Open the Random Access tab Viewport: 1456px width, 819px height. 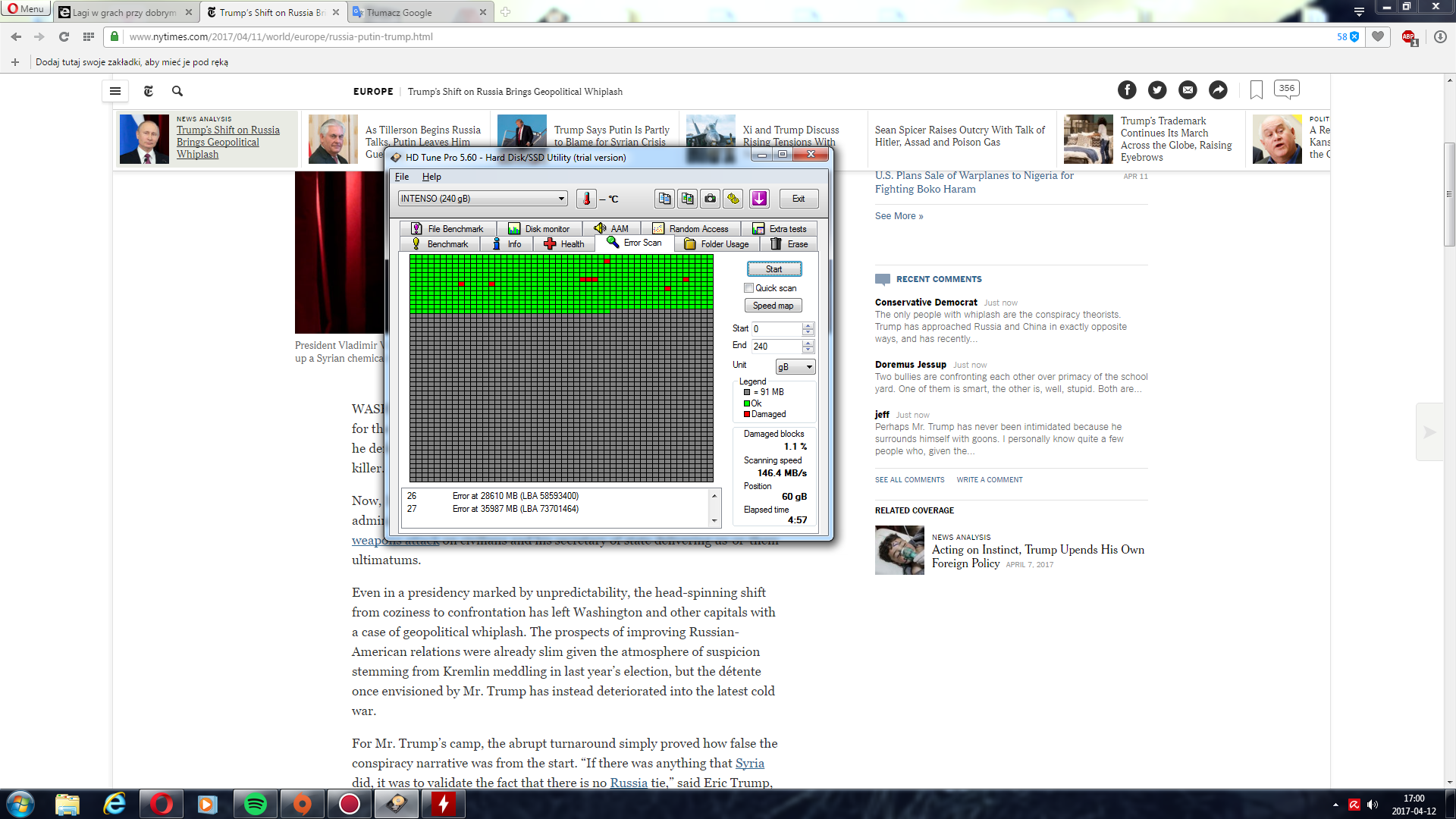coord(691,229)
